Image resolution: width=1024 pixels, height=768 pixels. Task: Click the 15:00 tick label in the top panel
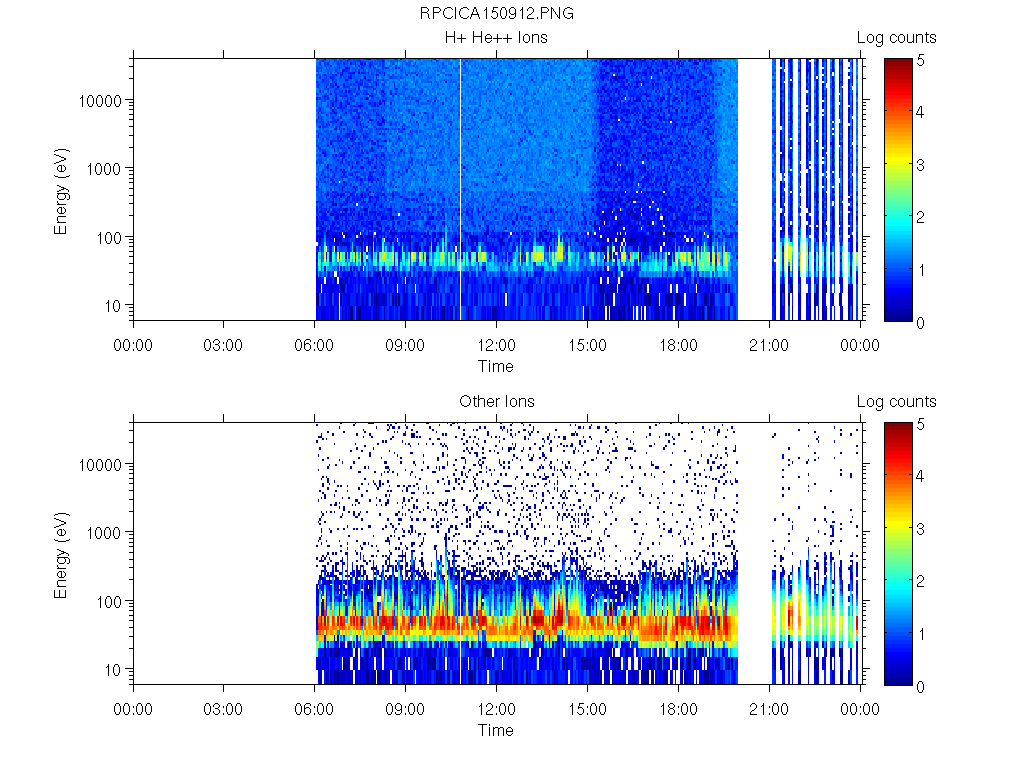tap(587, 345)
